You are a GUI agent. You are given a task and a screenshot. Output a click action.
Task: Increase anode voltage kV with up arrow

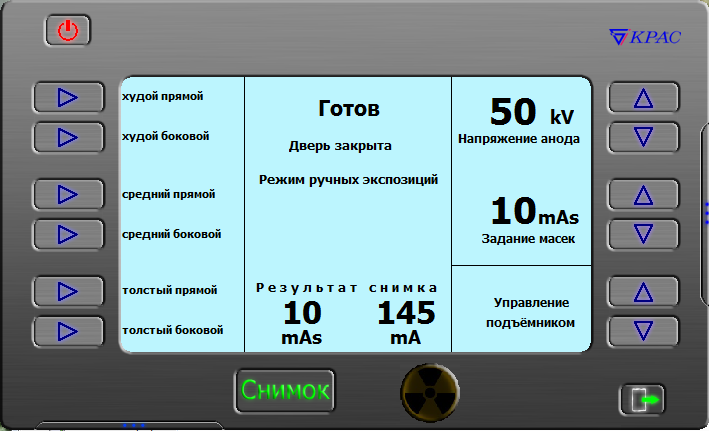tap(643, 97)
